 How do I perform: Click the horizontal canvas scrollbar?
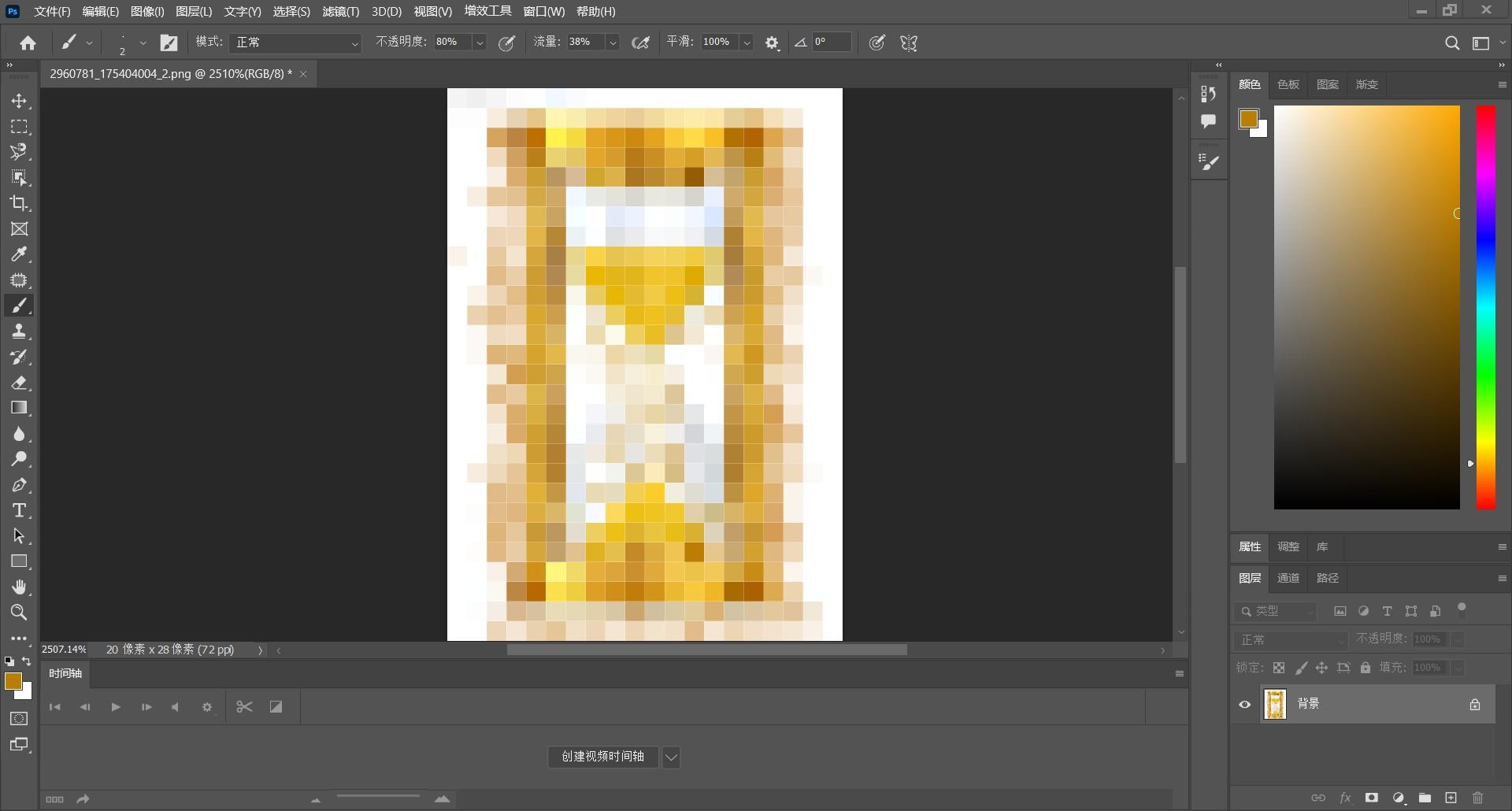click(707, 650)
